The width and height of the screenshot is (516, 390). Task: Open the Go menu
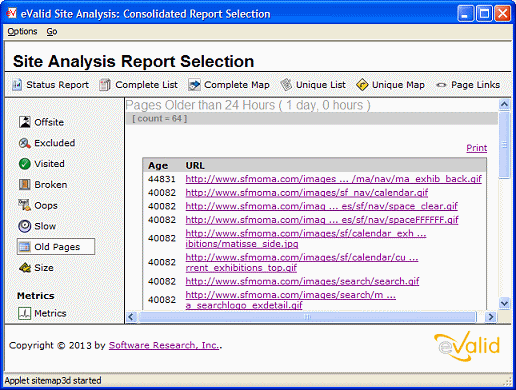(x=52, y=31)
